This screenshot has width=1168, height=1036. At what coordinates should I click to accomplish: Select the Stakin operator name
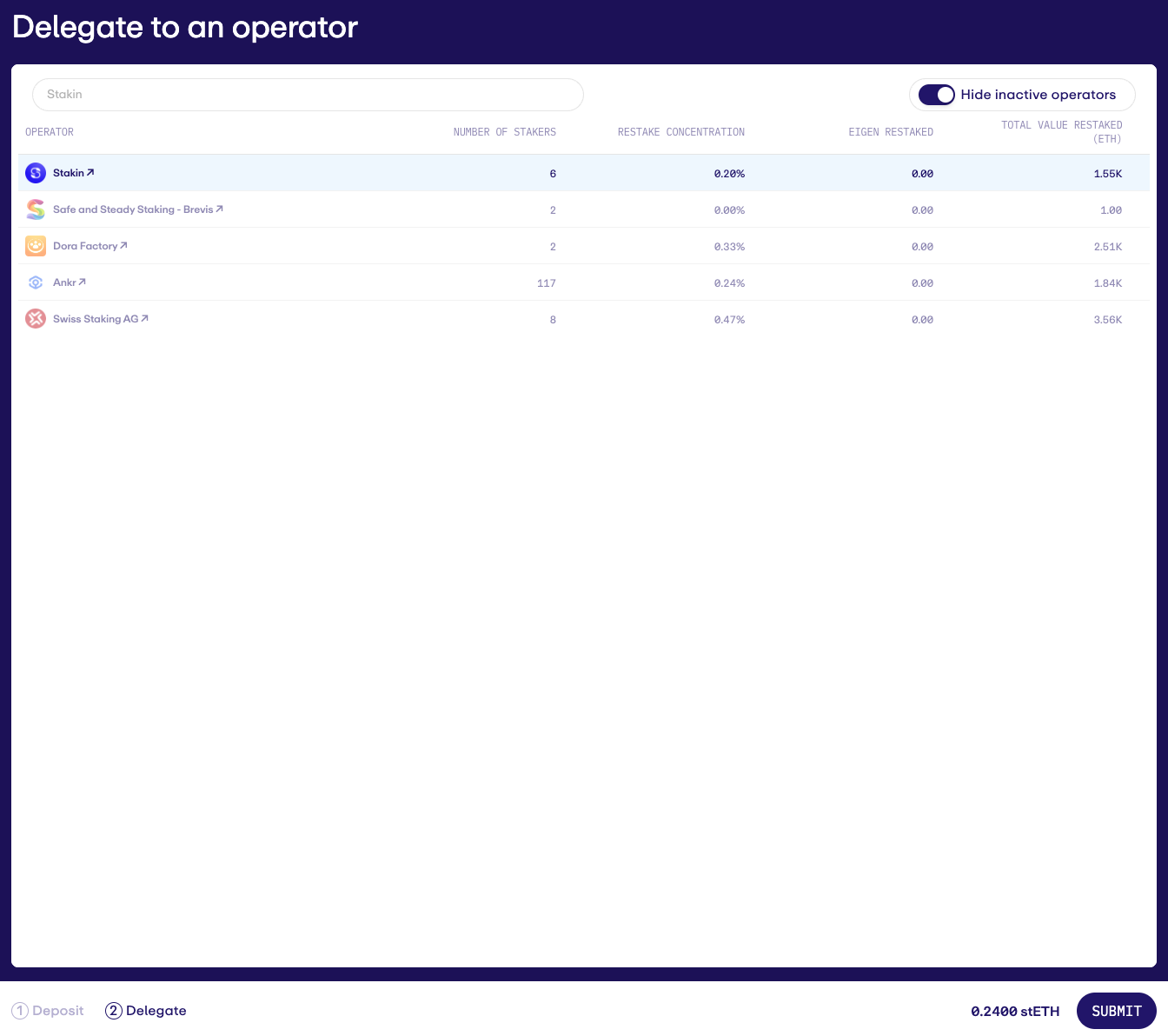tap(69, 173)
